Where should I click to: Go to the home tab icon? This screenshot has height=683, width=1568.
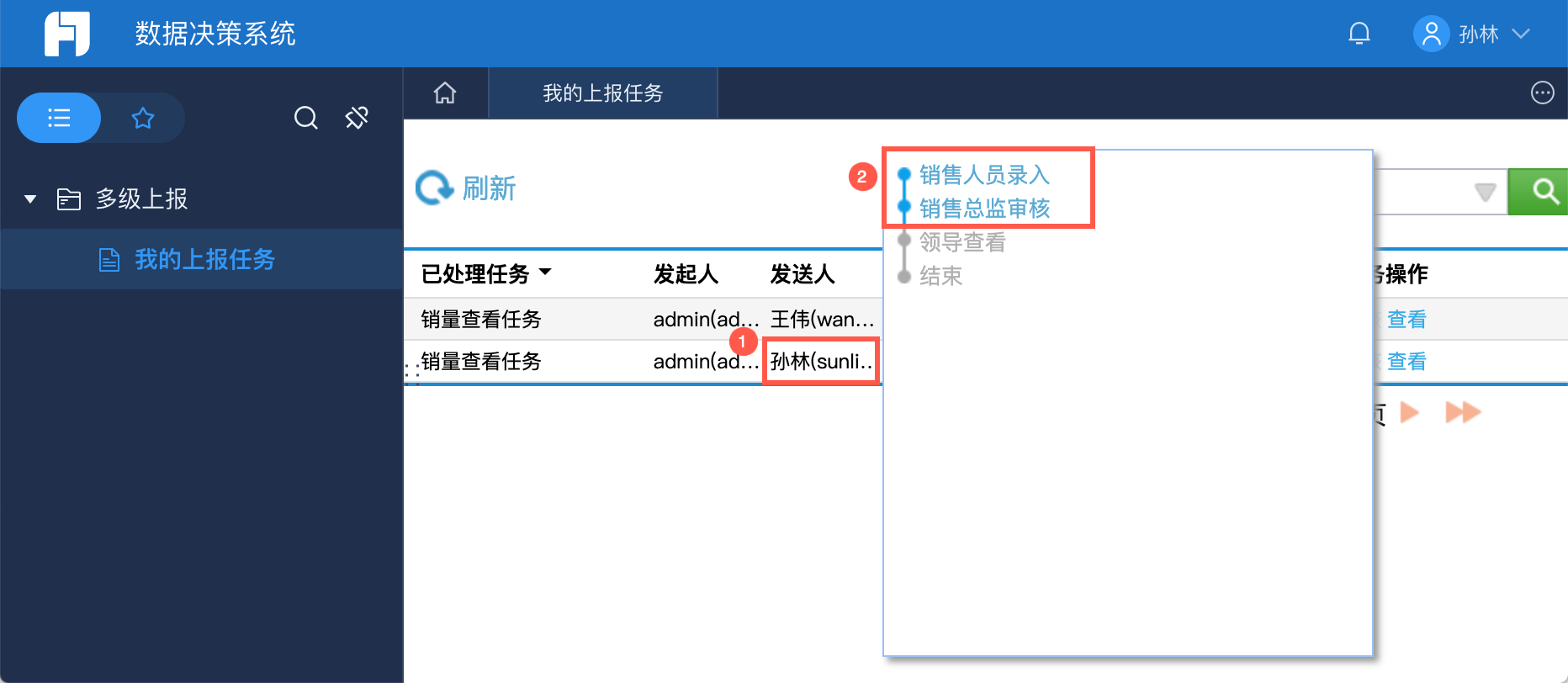tap(445, 93)
